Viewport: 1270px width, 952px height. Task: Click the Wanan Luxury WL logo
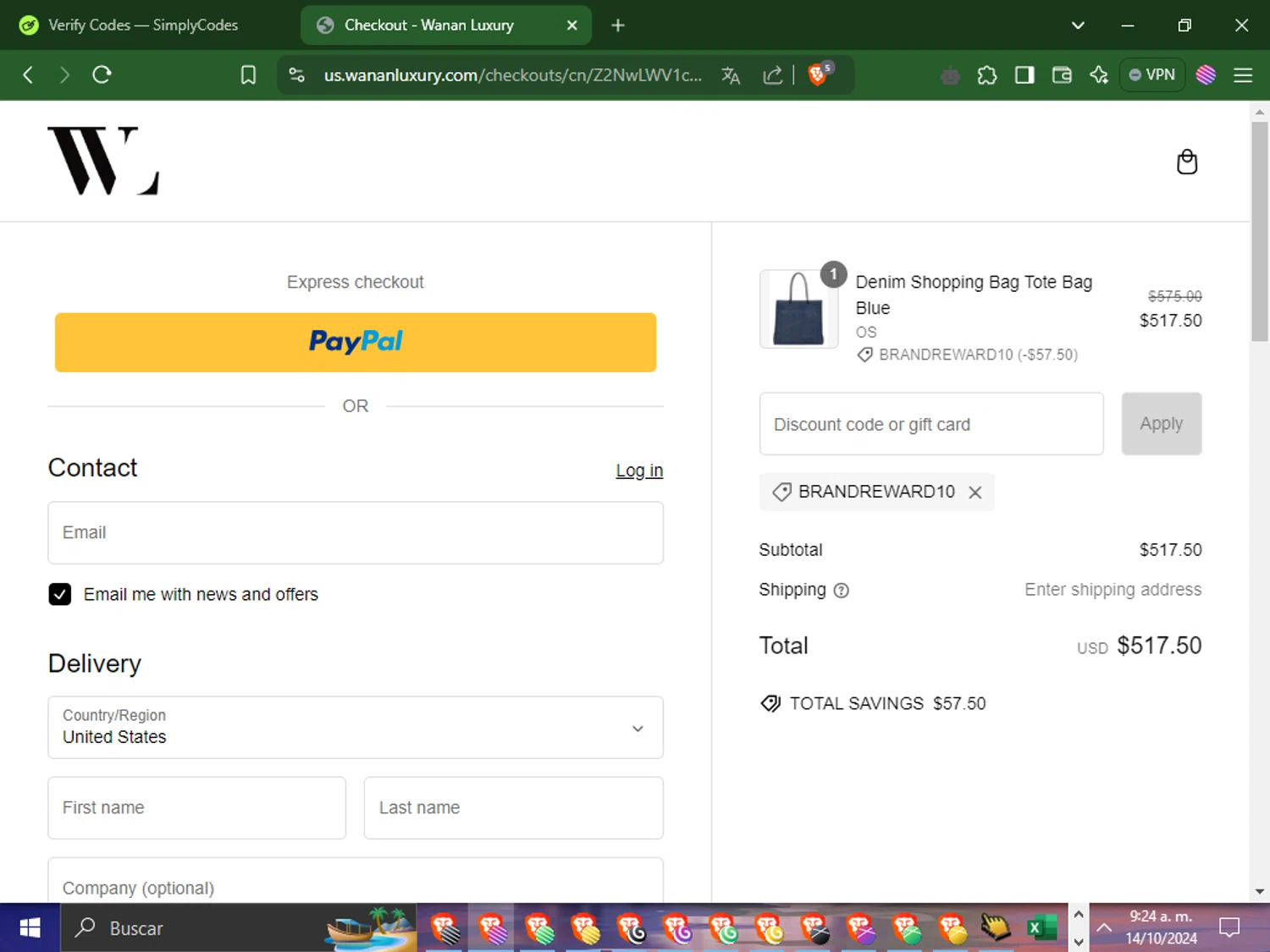point(103,161)
